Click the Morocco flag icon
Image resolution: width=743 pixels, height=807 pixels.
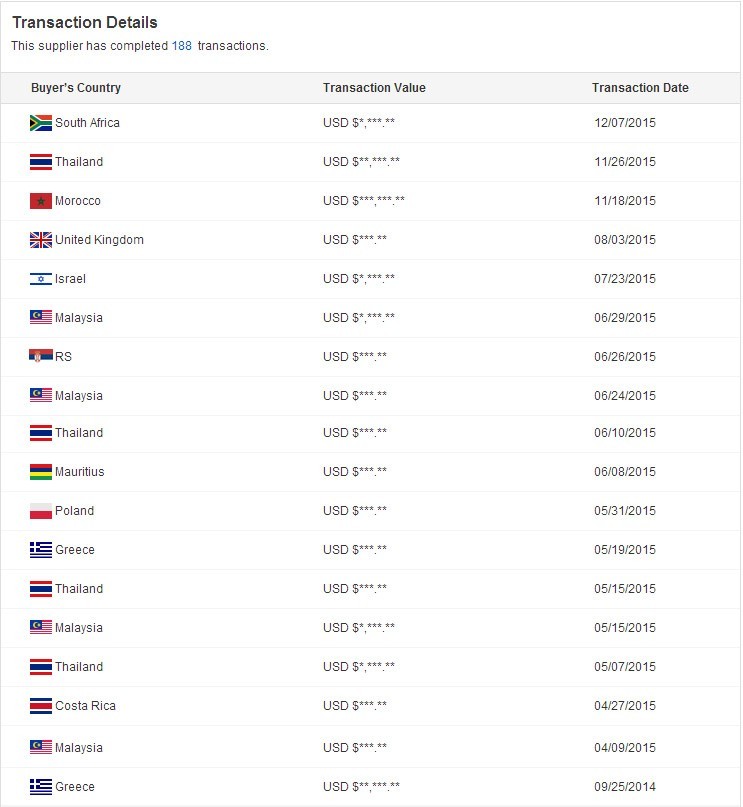pyautogui.click(x=41, y=201)
